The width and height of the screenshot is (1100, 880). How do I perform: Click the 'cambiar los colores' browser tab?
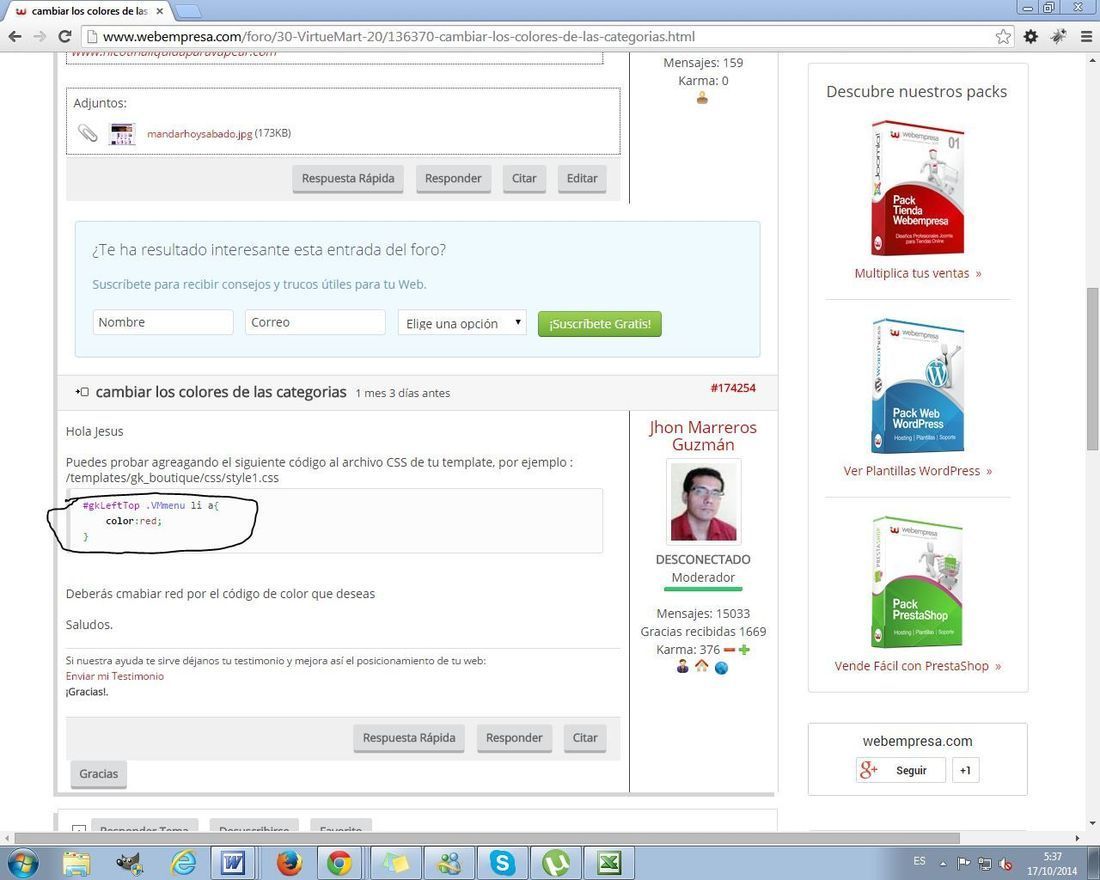[x=89, y=11]
